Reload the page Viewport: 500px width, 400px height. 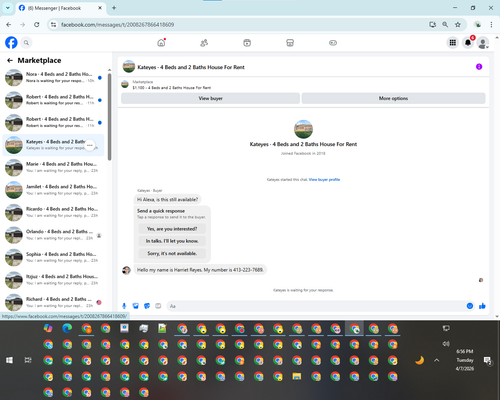(37, 24)
